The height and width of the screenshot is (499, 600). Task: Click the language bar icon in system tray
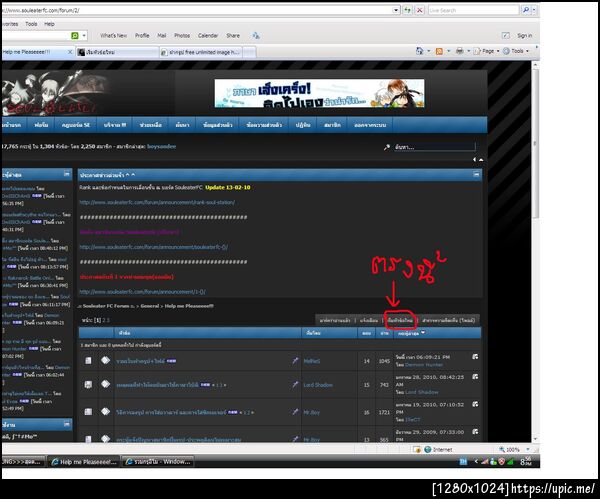point(463,461)
